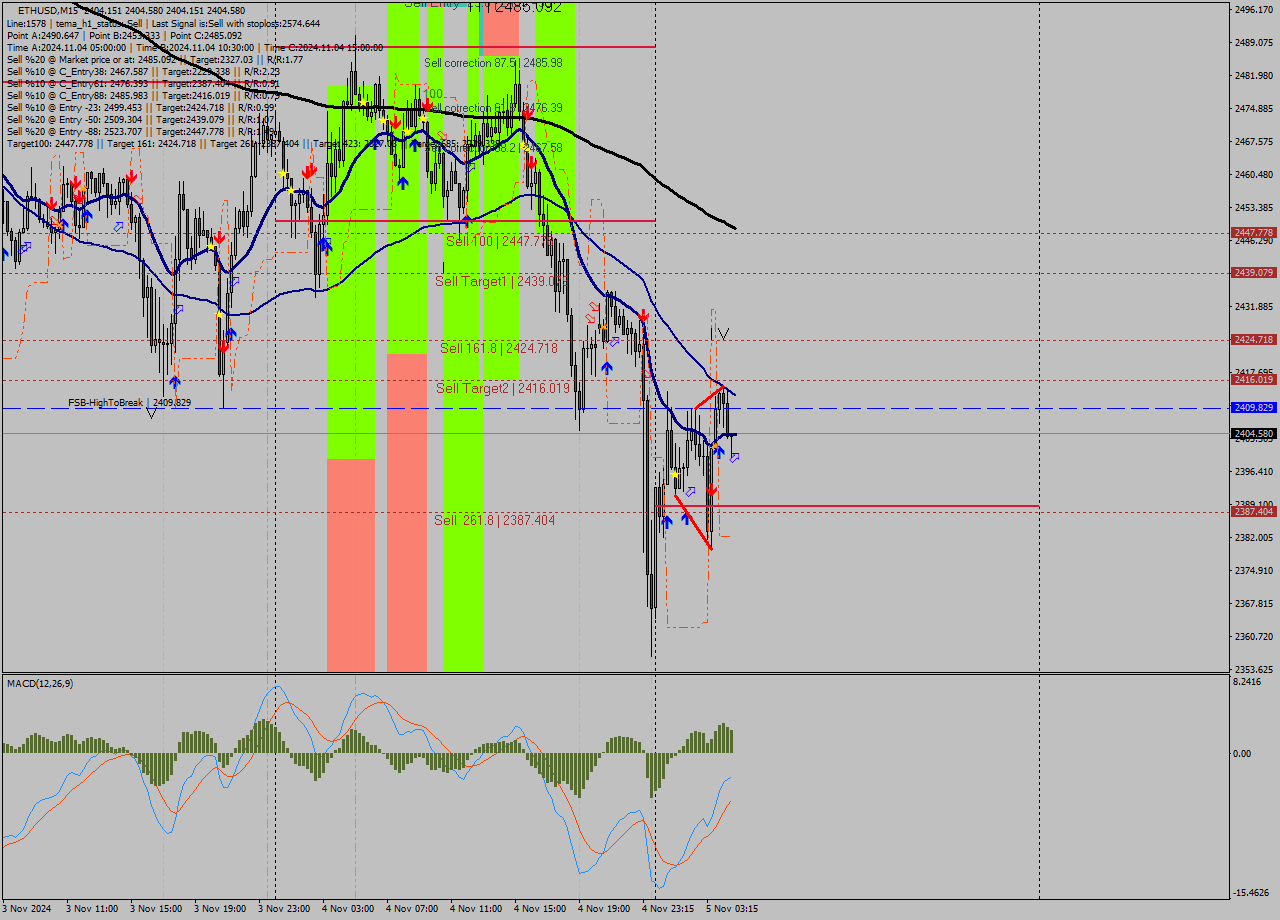Click the 'Sell %10 @ C_Entry38: 2467.587' line
Image resolution: width=1280 pixels, height=920 pixels.
point(143,71)
